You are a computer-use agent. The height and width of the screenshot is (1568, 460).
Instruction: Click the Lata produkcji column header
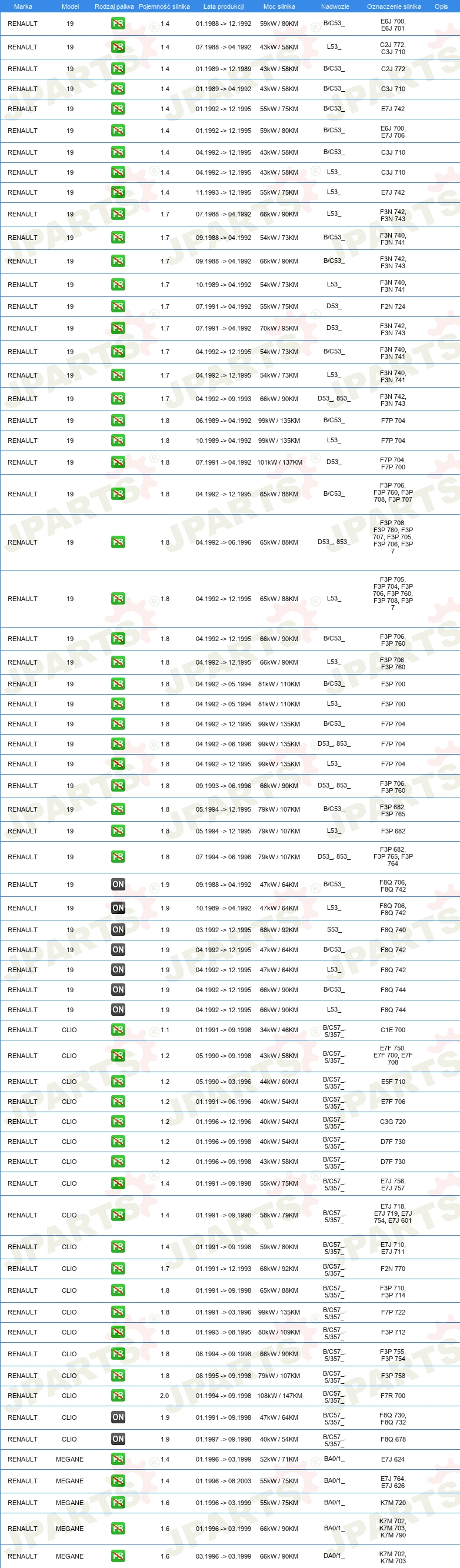(x=224, y=6)
